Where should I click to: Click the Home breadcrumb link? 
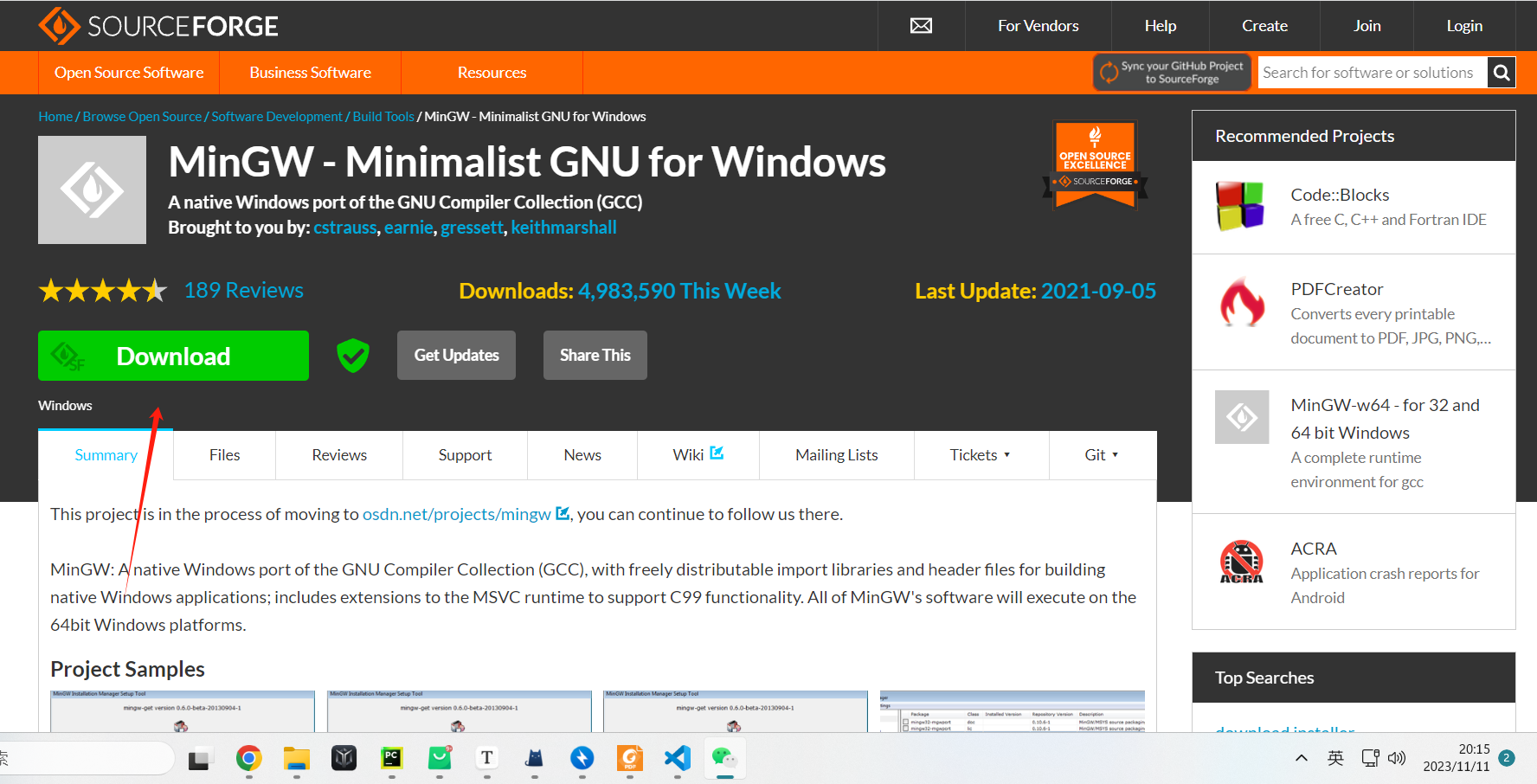pyautogui.click(x=55, y=117)
